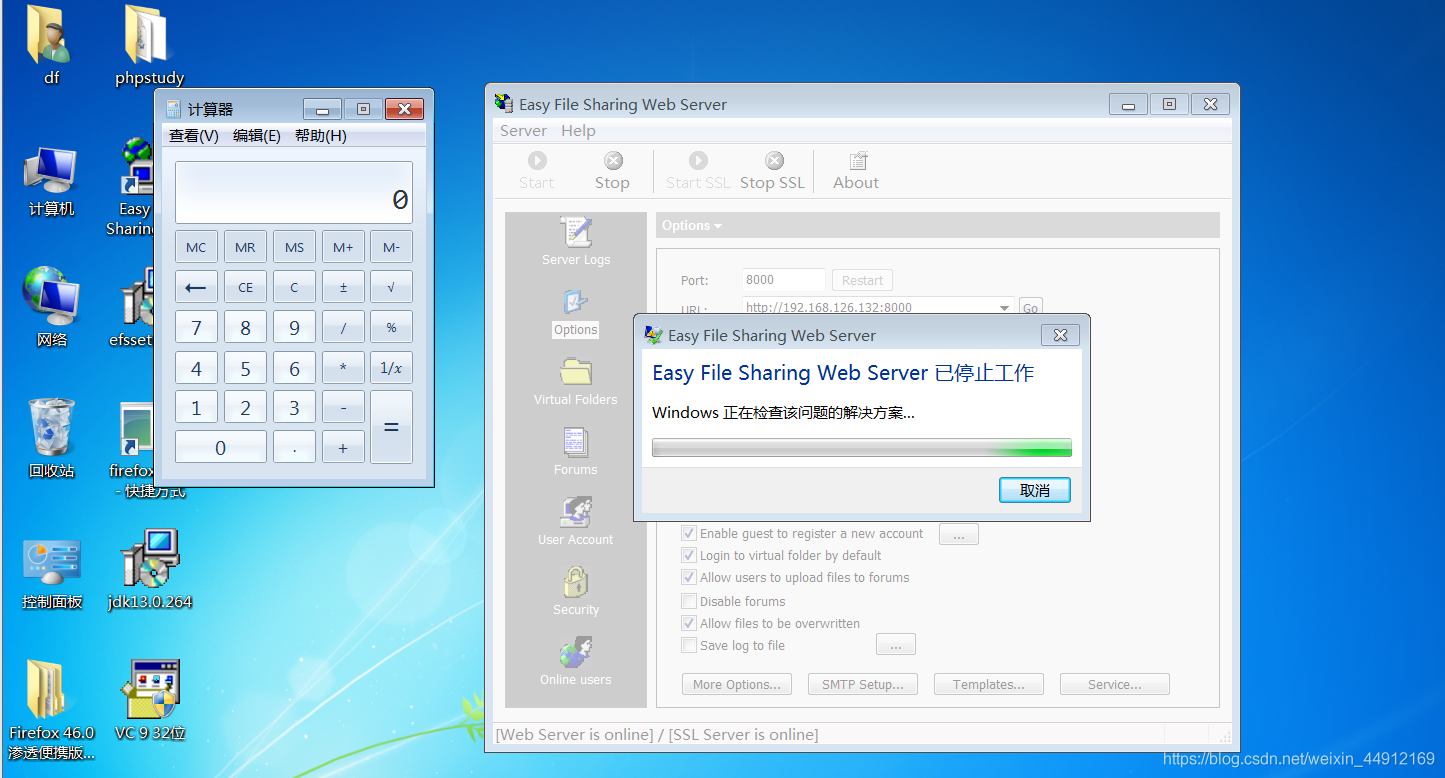
Task: Expand the Options header dropdown
Action: coord(692,225)
